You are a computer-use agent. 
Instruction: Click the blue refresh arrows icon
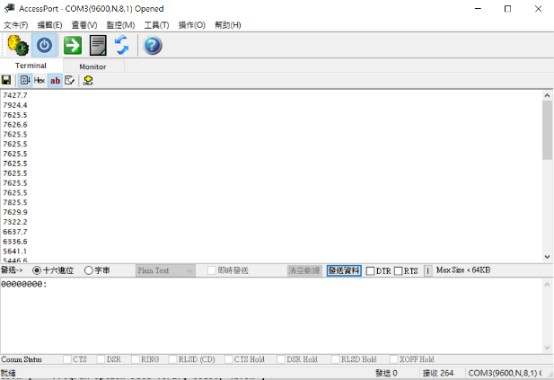(122, 45)
